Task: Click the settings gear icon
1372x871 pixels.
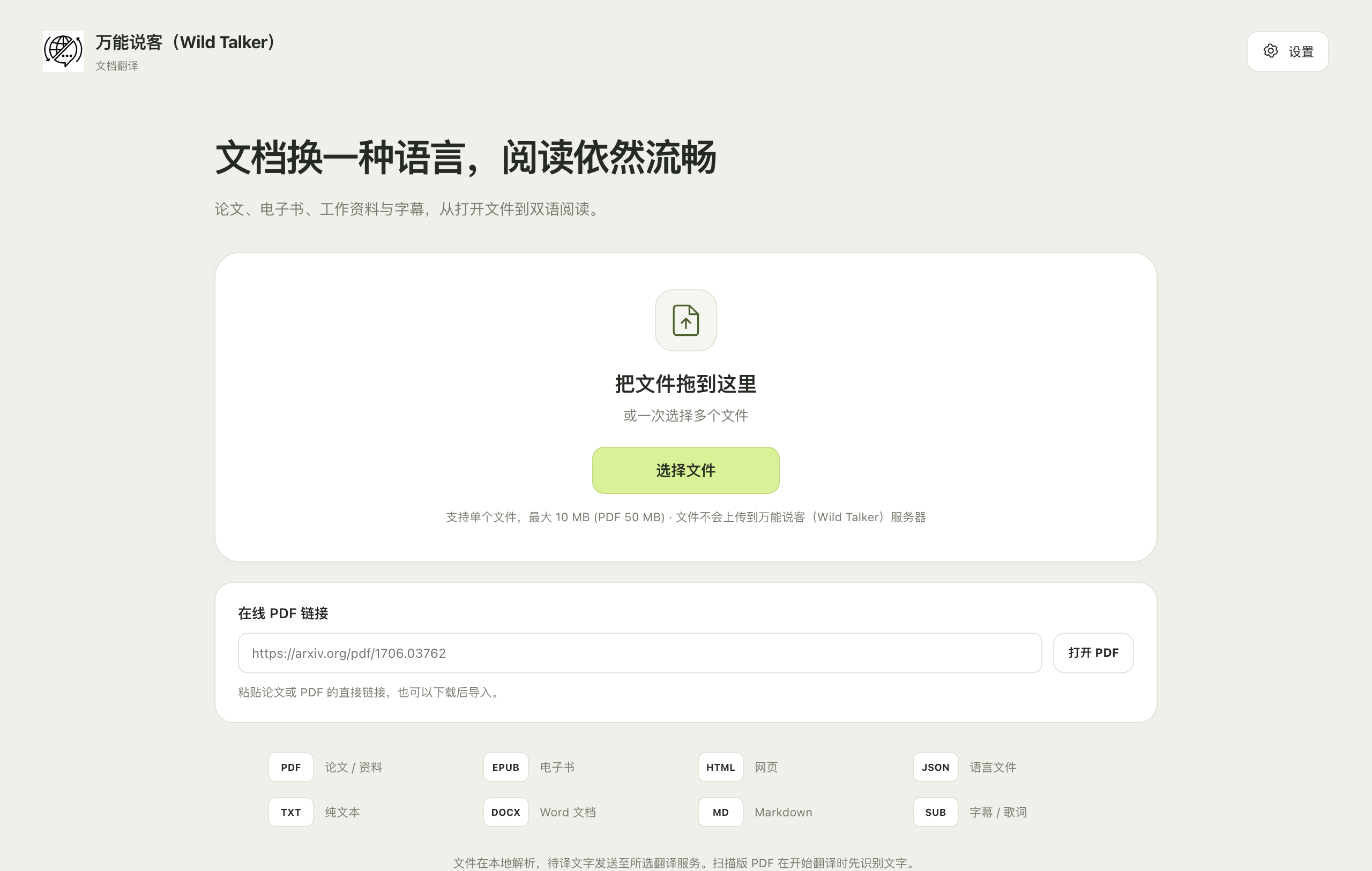Action: tap(1270, 51)
